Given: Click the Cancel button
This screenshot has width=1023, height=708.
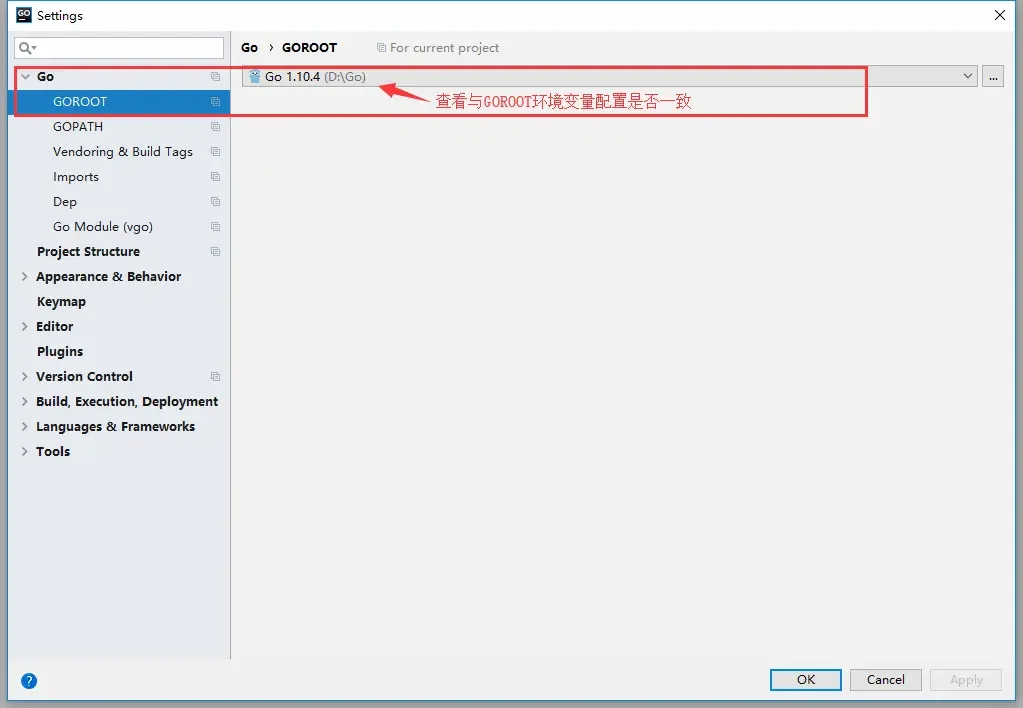Looking at the screenshot, I should point(886,679).
